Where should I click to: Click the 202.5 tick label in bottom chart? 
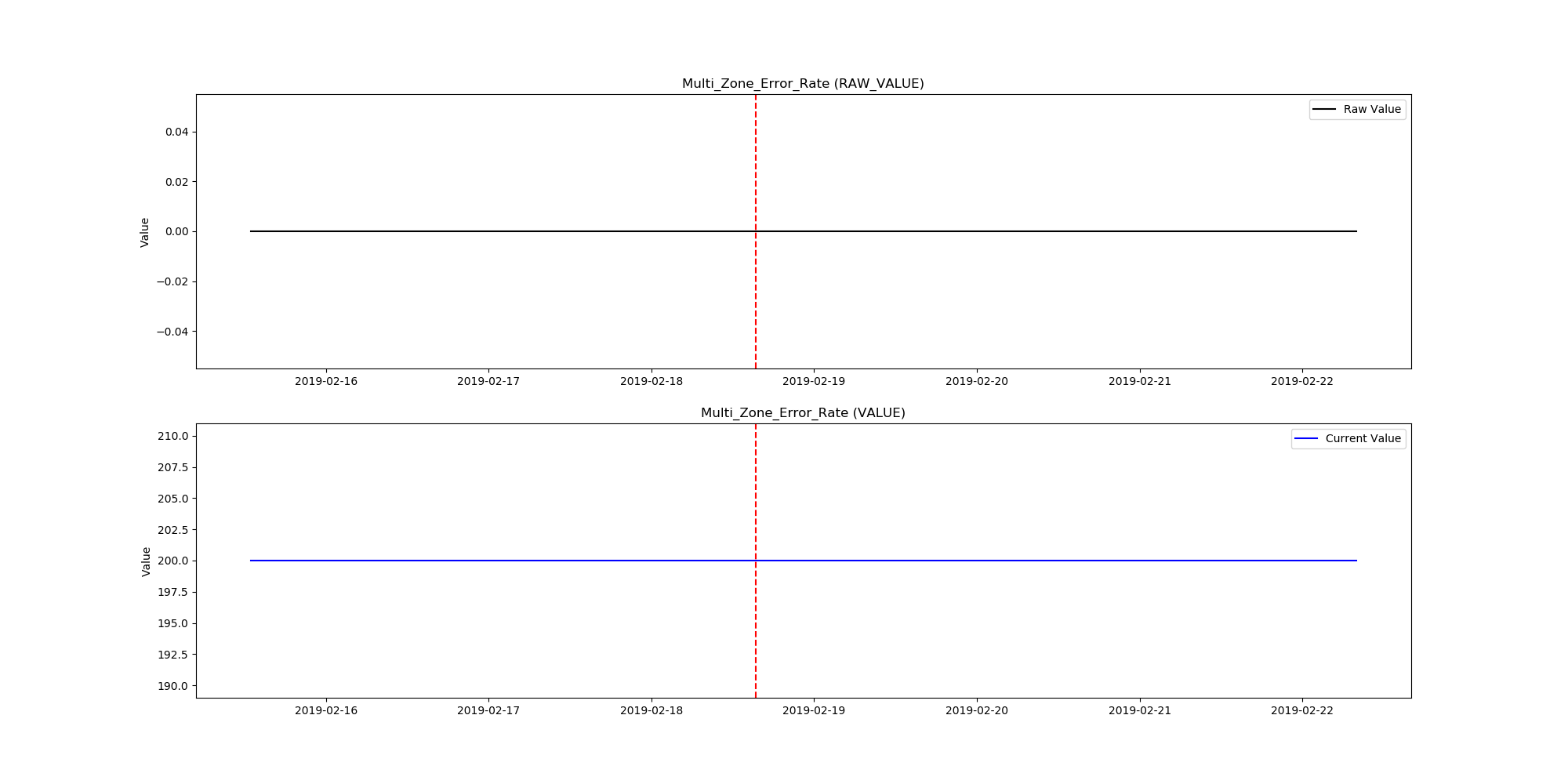coord(172,530)
